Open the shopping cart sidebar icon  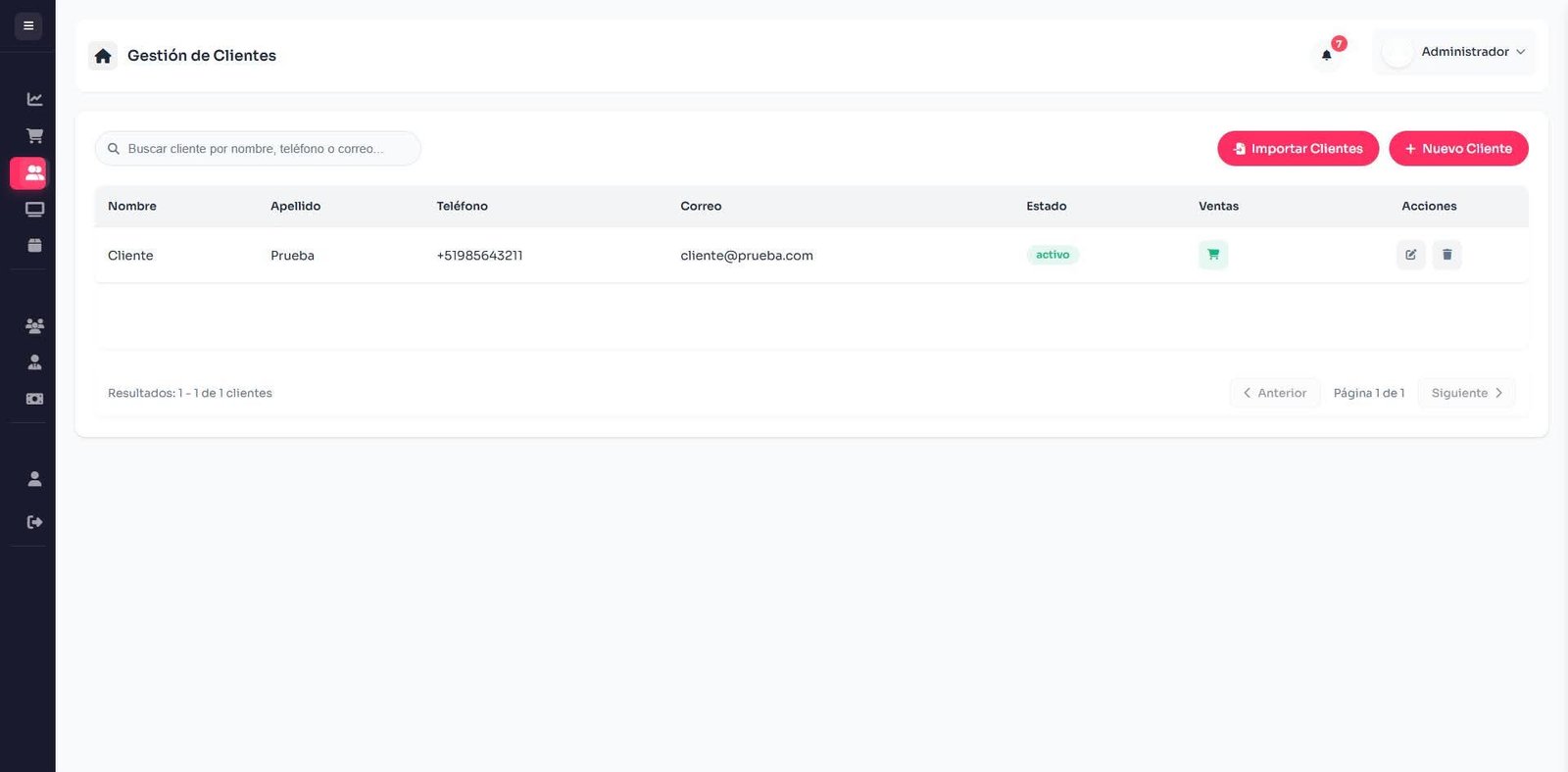pyautogui.click(x=34, y=135)
